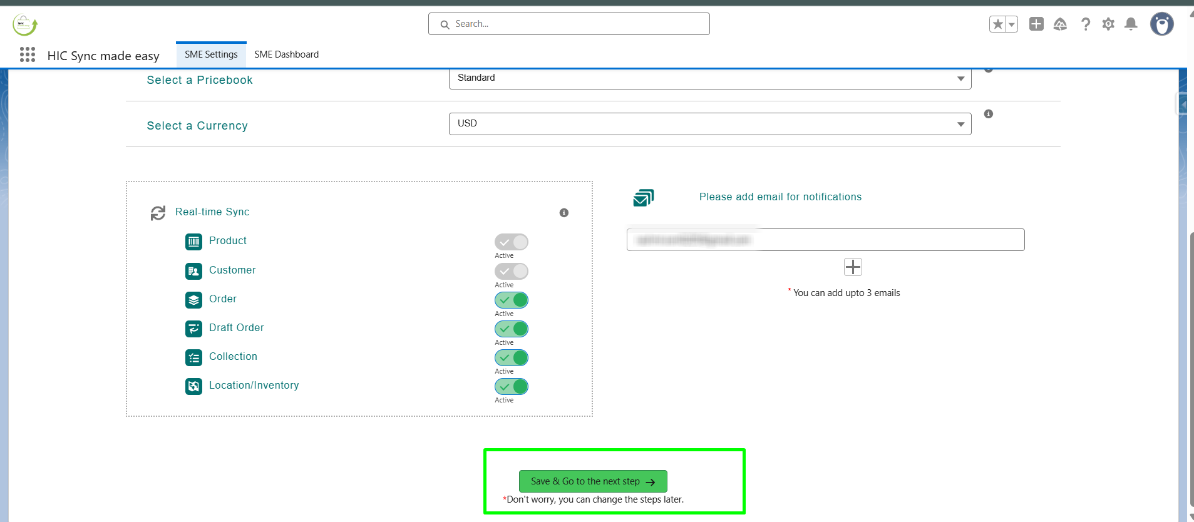Open the Trailhead guidance icon
Viewport: 1194px width, 522px height.
1060,24
